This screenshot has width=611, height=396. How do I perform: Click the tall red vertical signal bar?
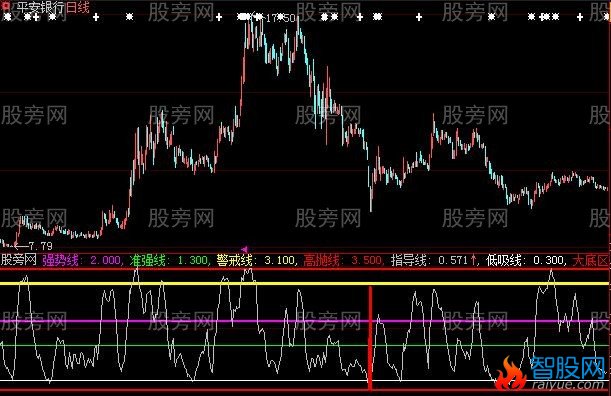[370, 338]
